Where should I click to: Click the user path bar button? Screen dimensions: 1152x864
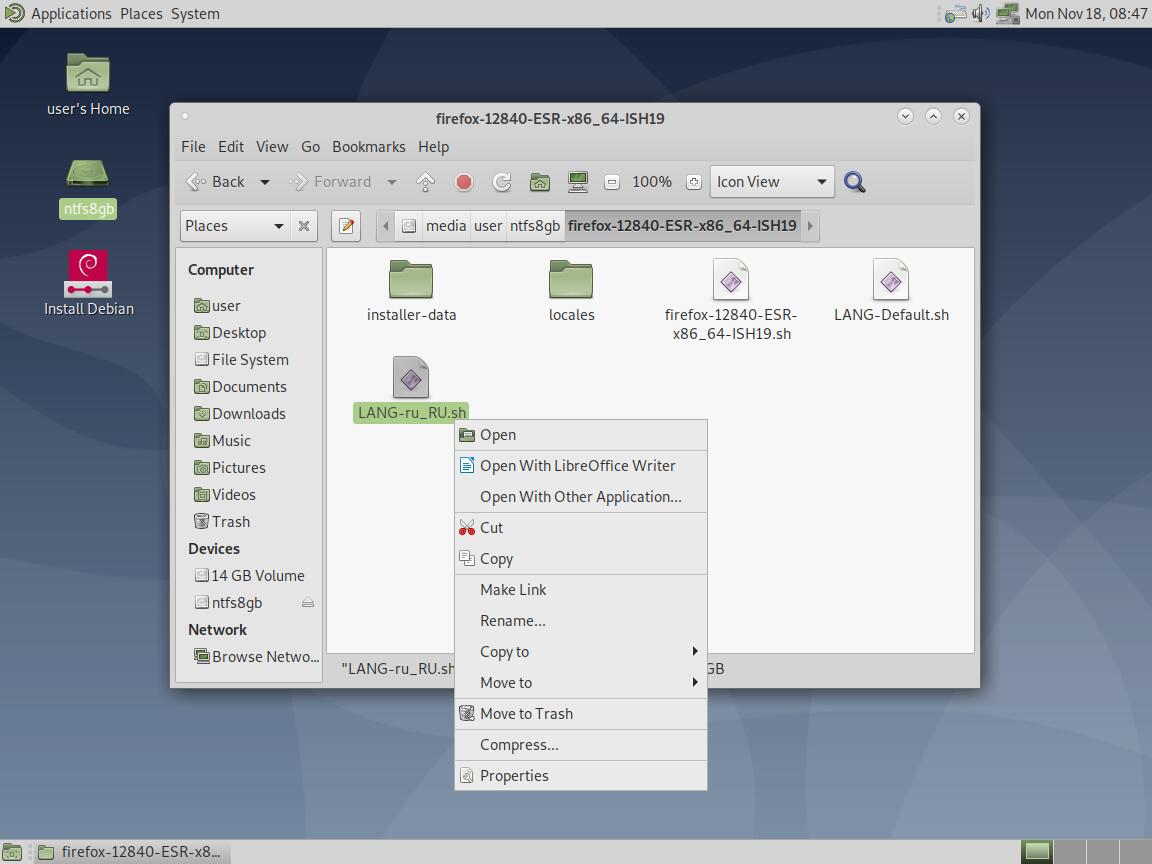488,226
